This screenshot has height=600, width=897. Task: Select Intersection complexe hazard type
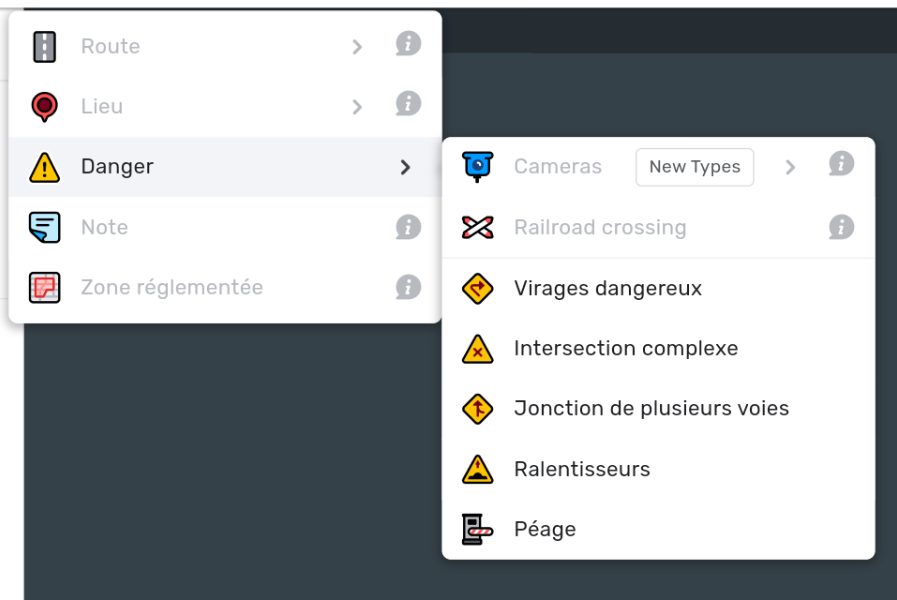(x=658, y=348)
